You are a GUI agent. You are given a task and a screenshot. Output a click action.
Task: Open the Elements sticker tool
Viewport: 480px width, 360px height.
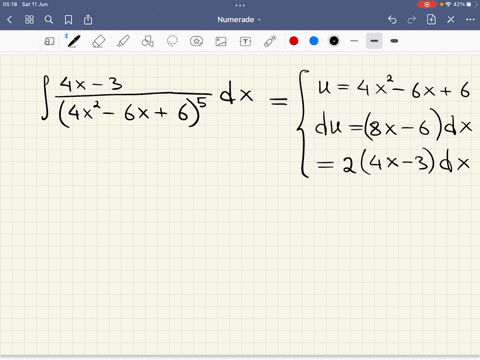196,41
